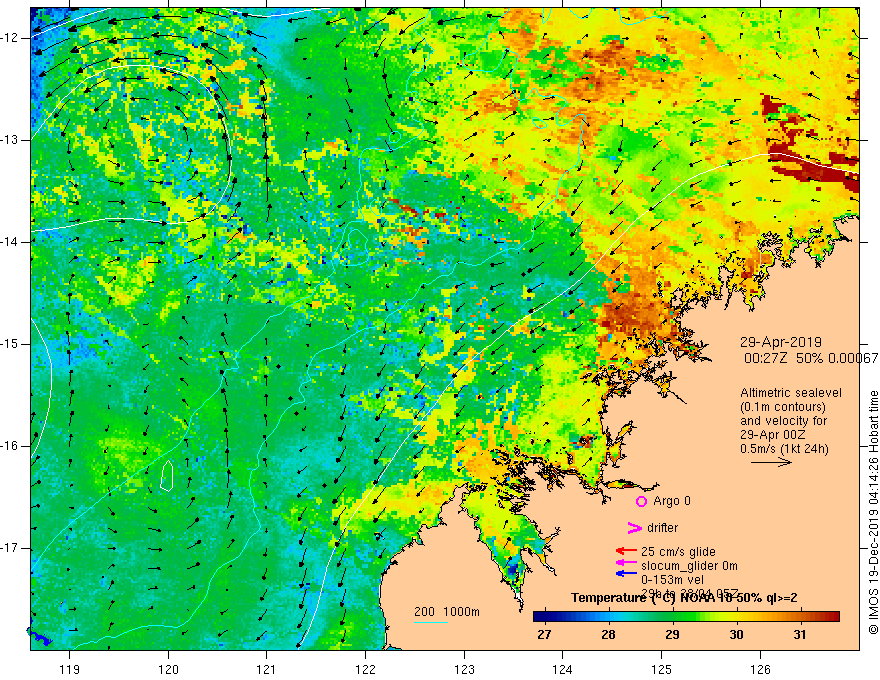Click longitude axis label 122

pos(365,669)
